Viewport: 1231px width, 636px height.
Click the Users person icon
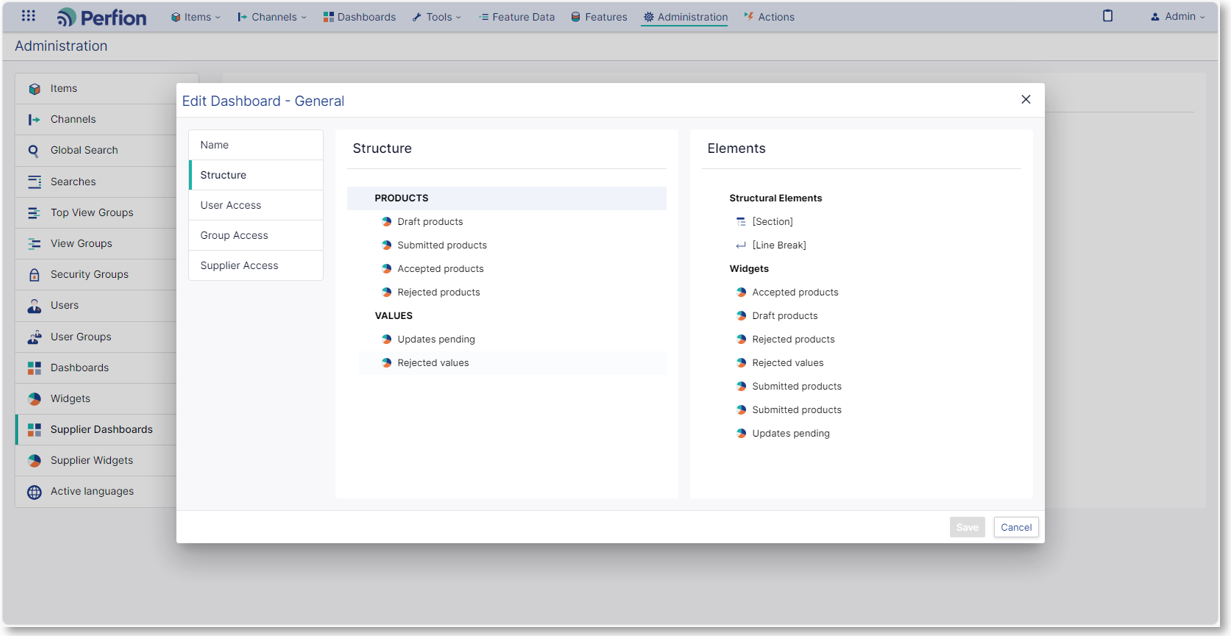click(34, 306)
